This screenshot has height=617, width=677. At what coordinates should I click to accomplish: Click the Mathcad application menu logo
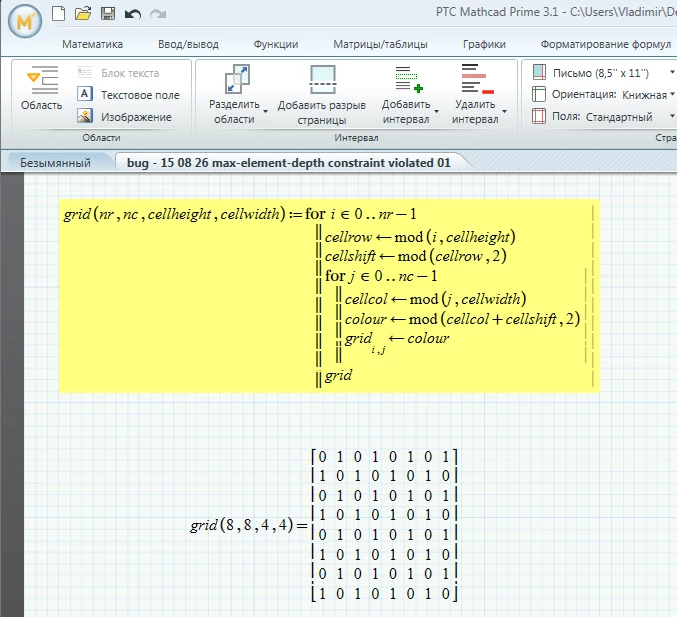click(25, 21)
